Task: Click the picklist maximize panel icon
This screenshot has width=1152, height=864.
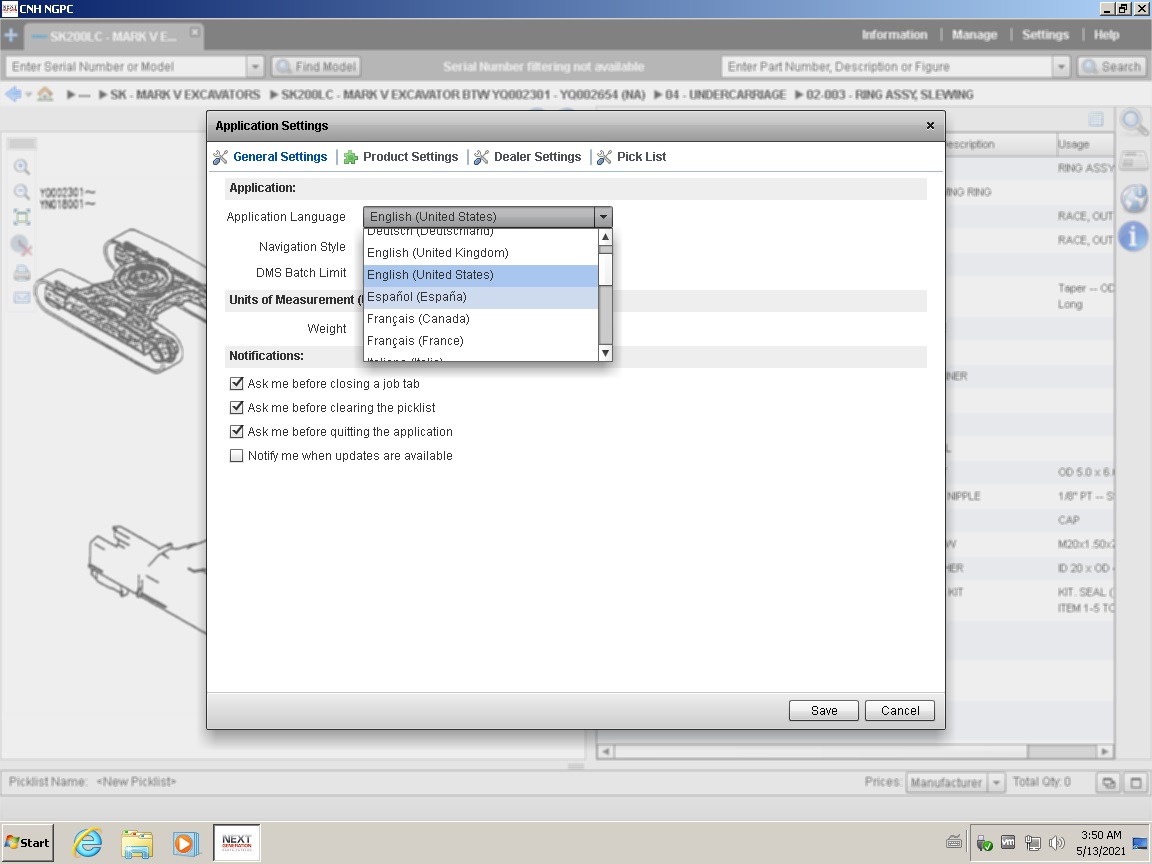Action: tap(1135, 782)
